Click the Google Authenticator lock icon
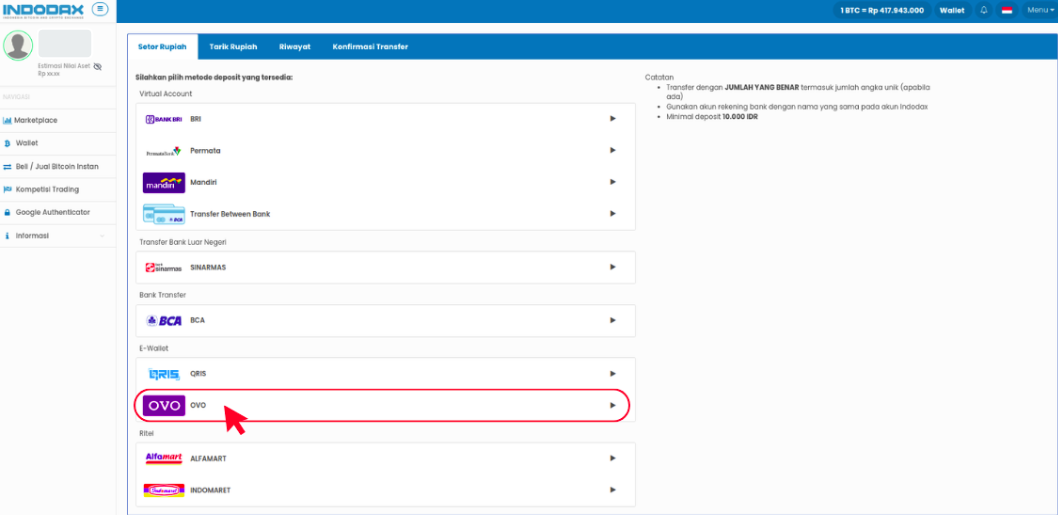This screenshot has height=515, width=1058. pos(7,213)
